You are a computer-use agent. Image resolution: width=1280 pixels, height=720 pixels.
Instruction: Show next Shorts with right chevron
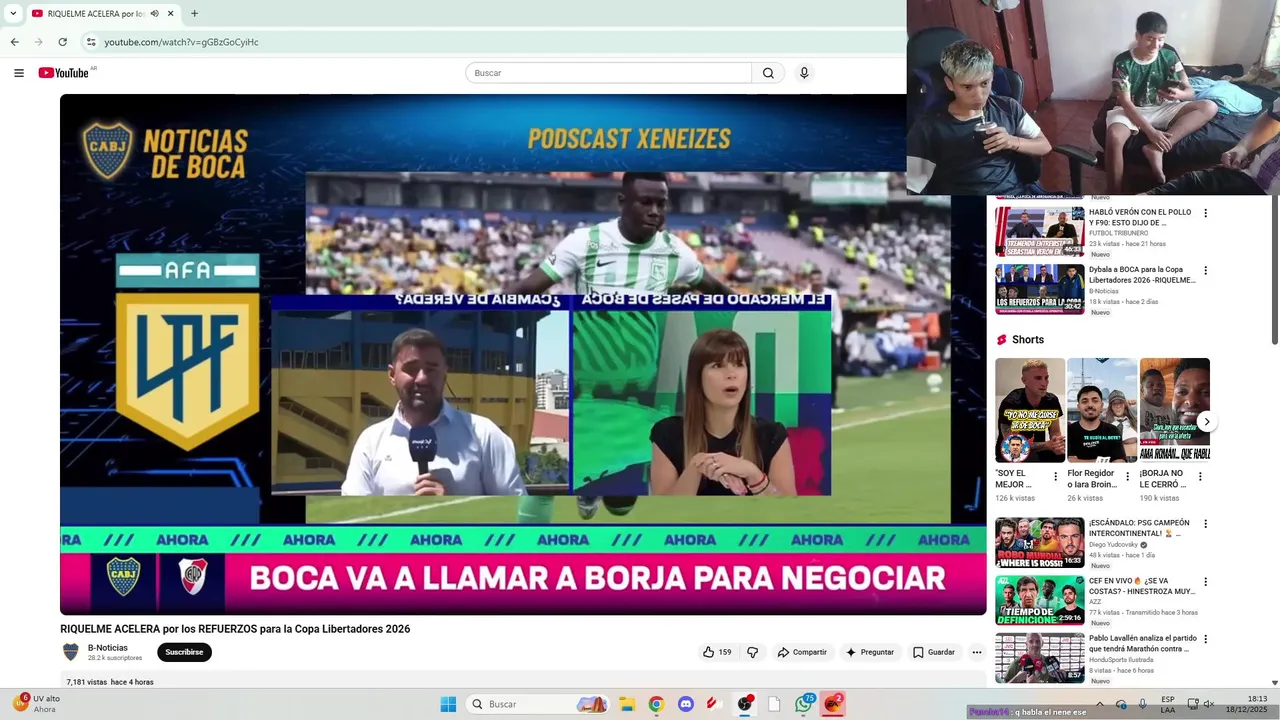coord(1207,422)
